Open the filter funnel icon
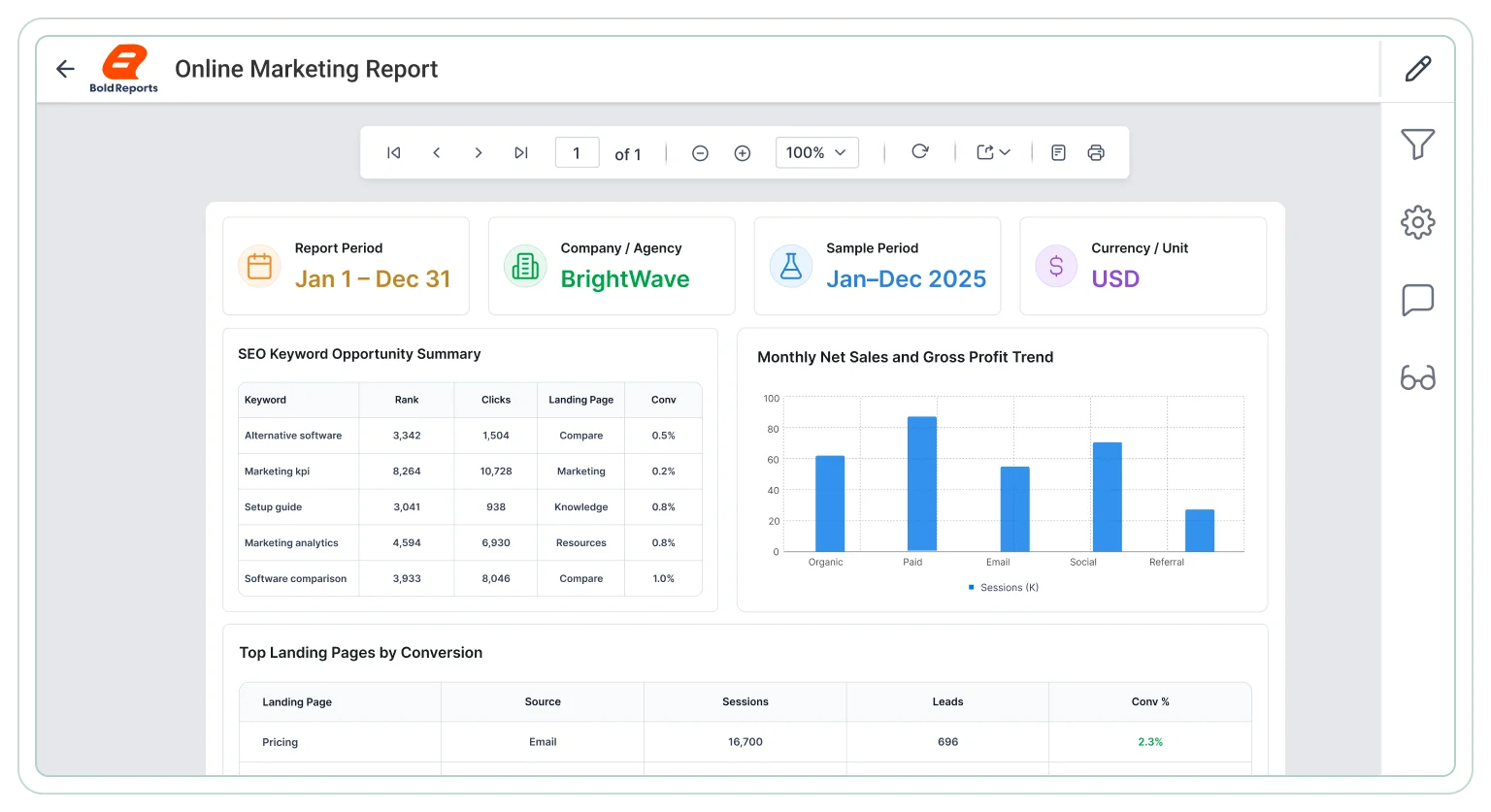The height and width of the screenshot is (812, 1491). click(1417, 145)
